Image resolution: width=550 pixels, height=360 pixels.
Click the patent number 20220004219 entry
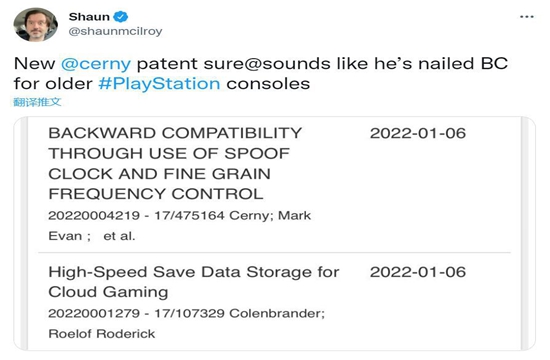pos(94,215)
